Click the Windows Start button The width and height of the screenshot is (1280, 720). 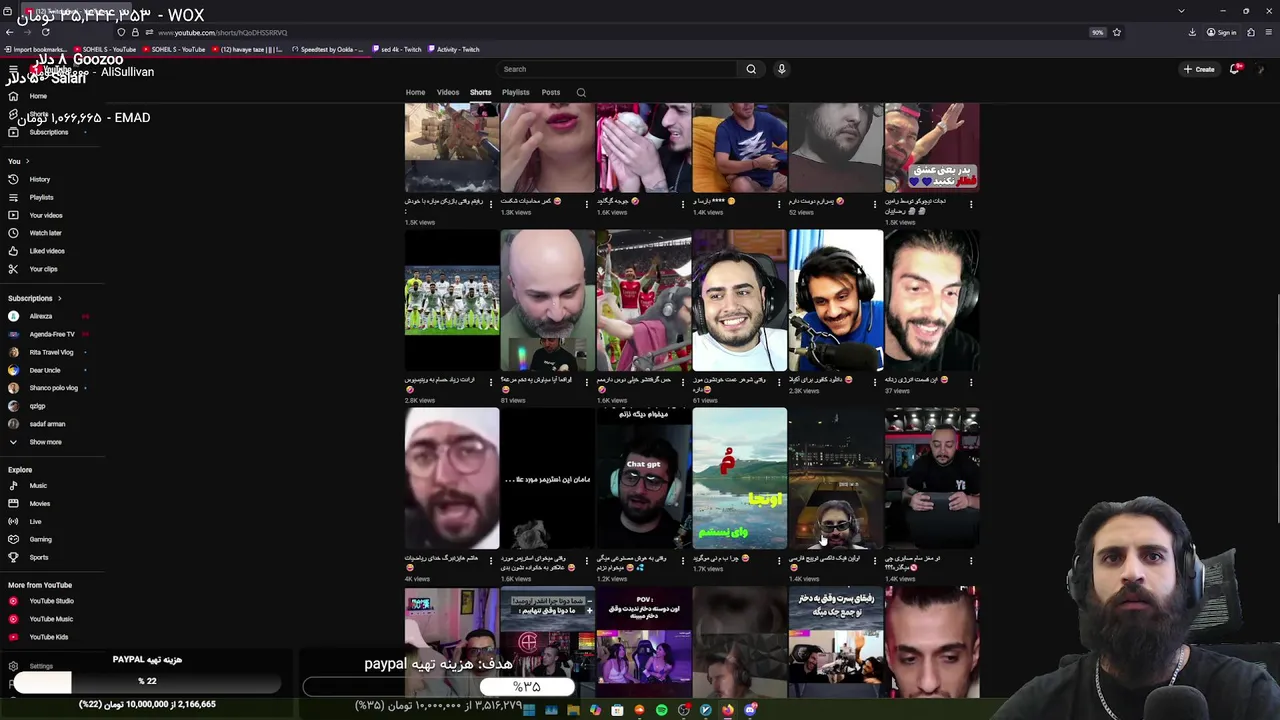click(530, 710)
